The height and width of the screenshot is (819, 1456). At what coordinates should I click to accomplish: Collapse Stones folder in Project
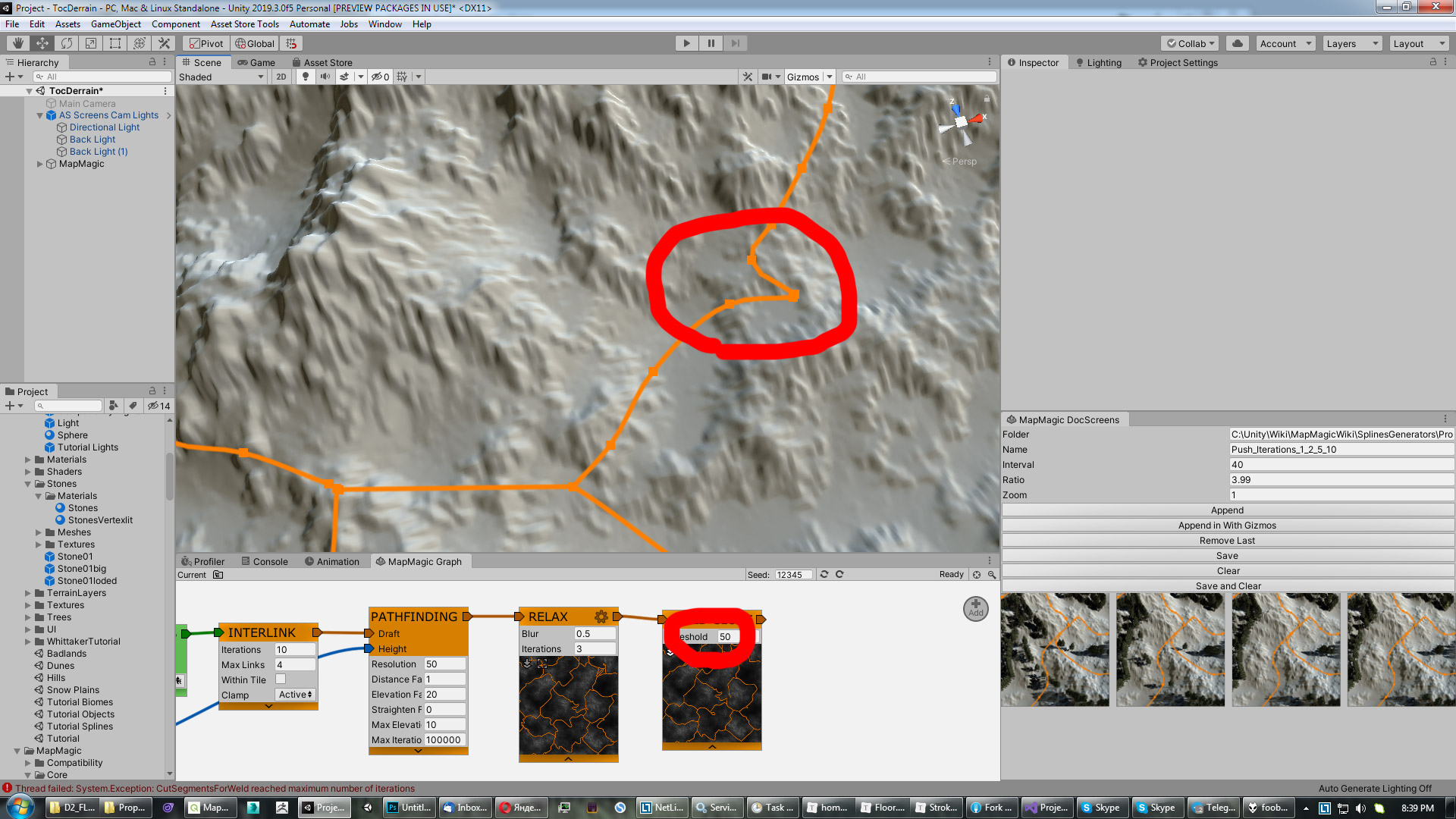[28, 484]
